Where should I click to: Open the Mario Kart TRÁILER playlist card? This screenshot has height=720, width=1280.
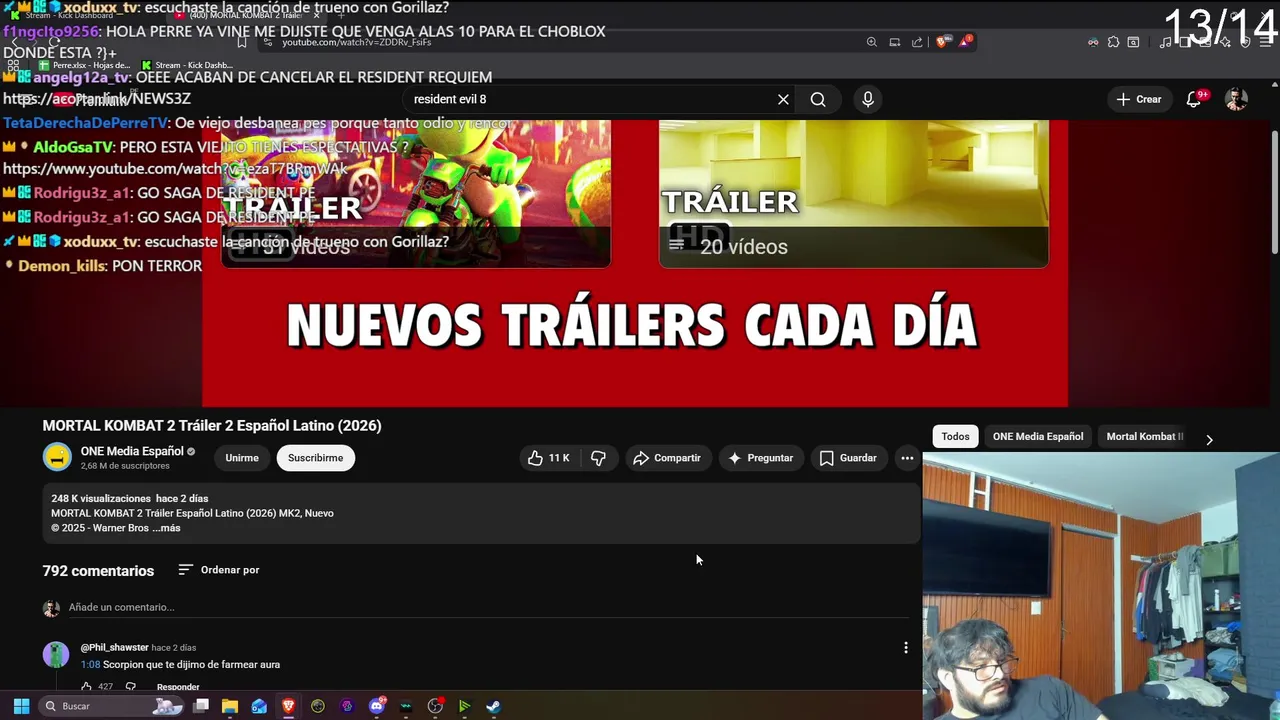[x=415, y=194]
